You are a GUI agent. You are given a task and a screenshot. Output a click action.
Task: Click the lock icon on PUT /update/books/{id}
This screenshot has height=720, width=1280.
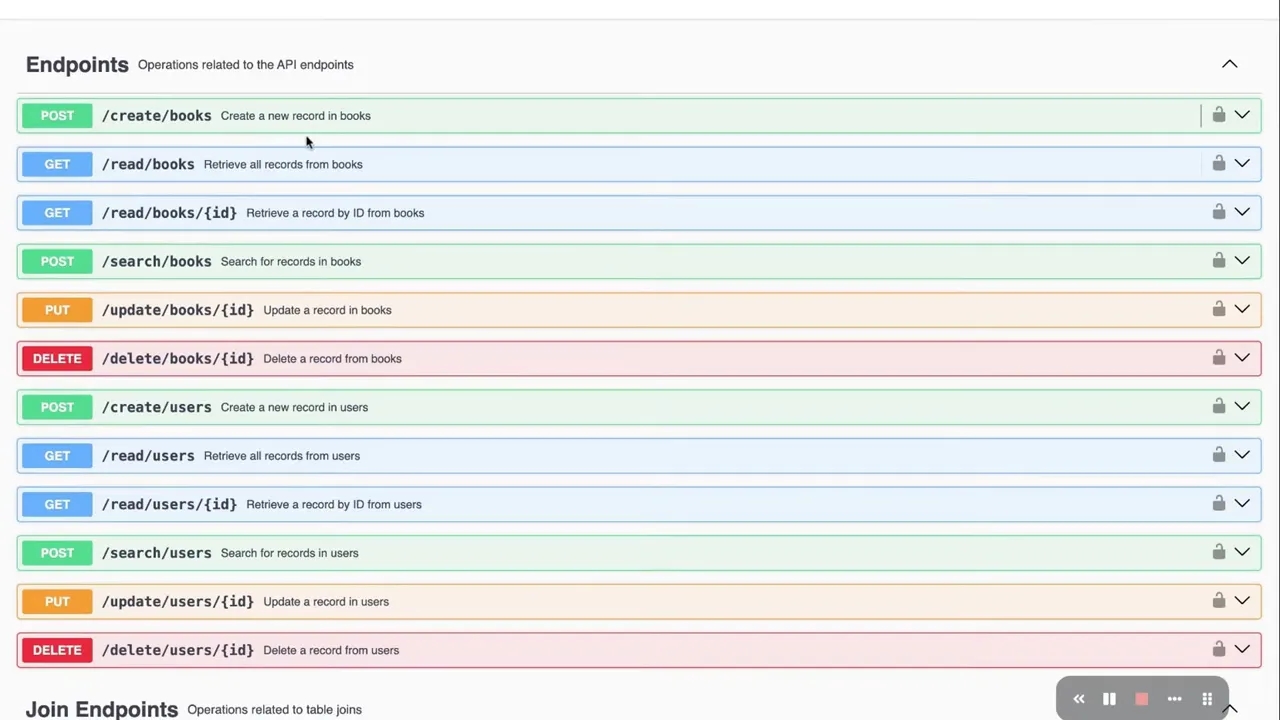click(x=1218, y=309)
